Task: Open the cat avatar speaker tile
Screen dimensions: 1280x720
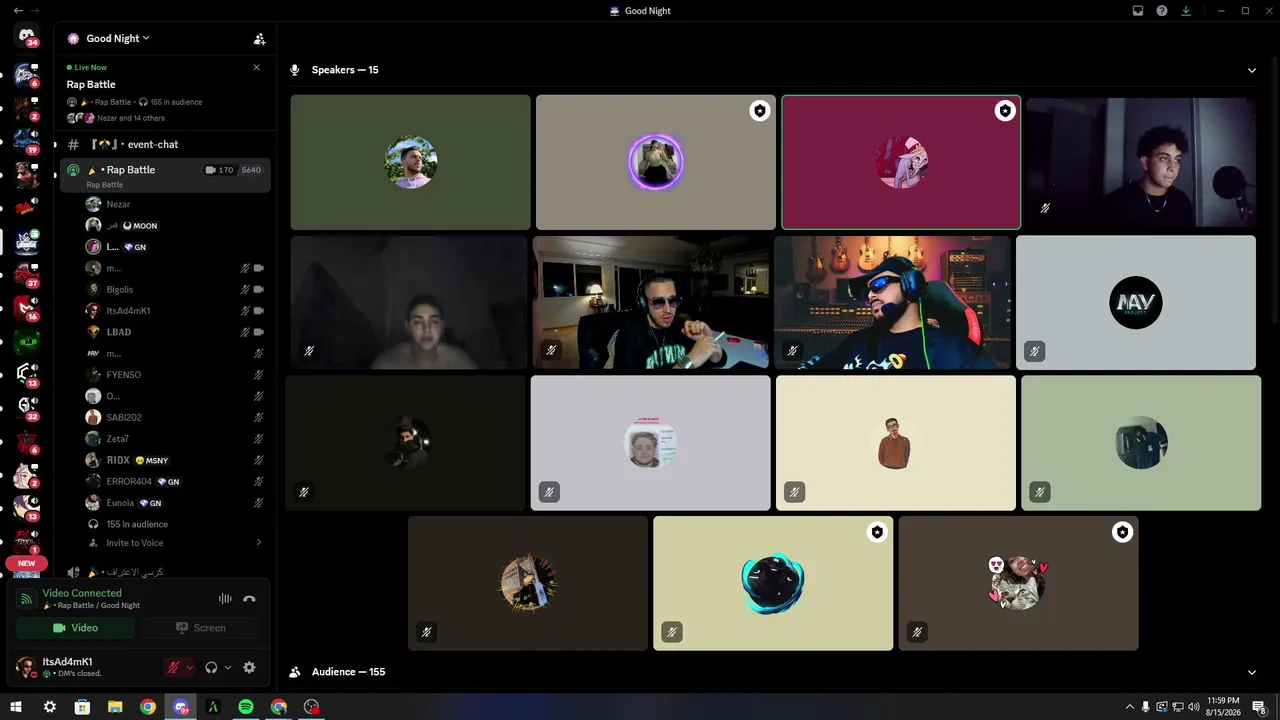Action: coord(1018,583)
